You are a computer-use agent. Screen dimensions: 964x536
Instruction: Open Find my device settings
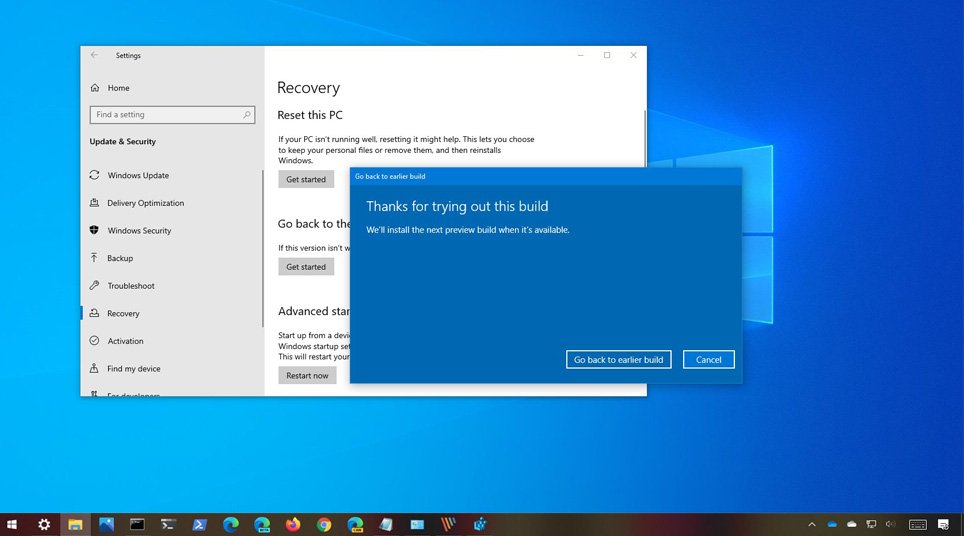click(133, 369)
